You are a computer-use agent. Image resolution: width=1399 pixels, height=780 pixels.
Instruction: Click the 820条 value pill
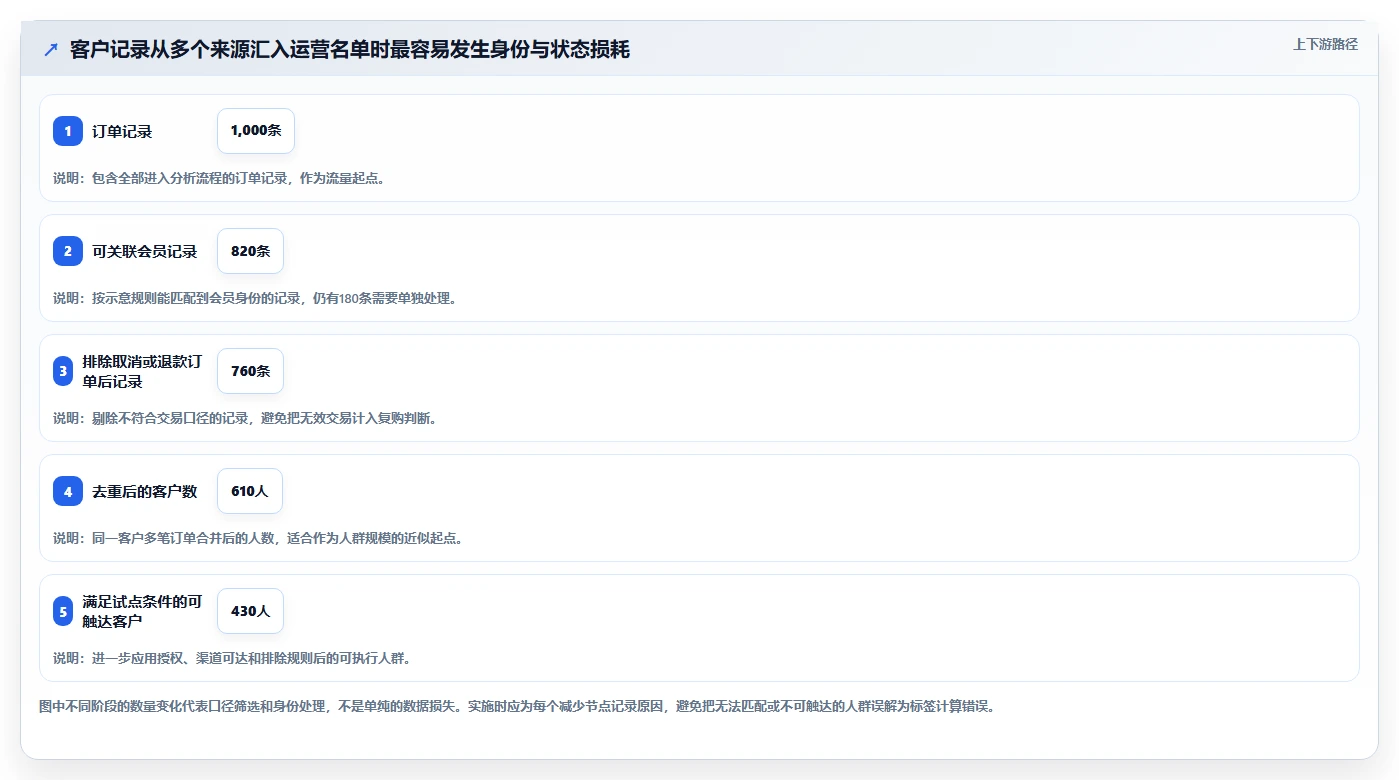[x=250, y=251]
